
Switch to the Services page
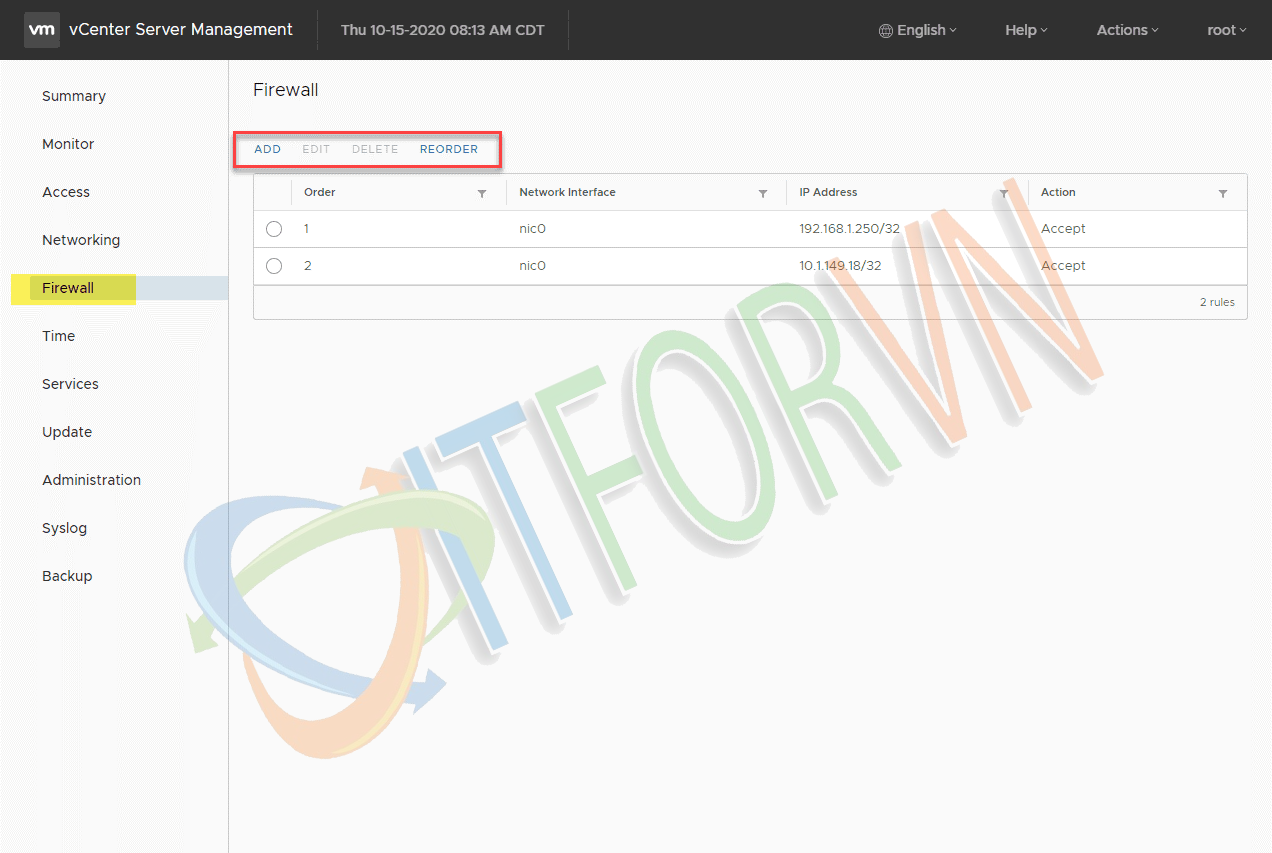point(70,384)
